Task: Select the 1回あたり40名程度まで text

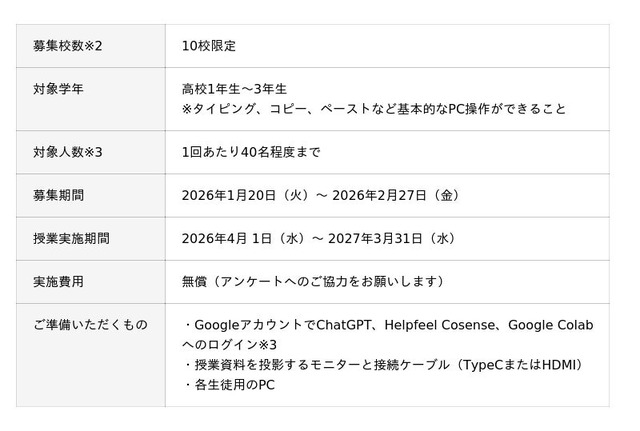Action: coord(250,152)
